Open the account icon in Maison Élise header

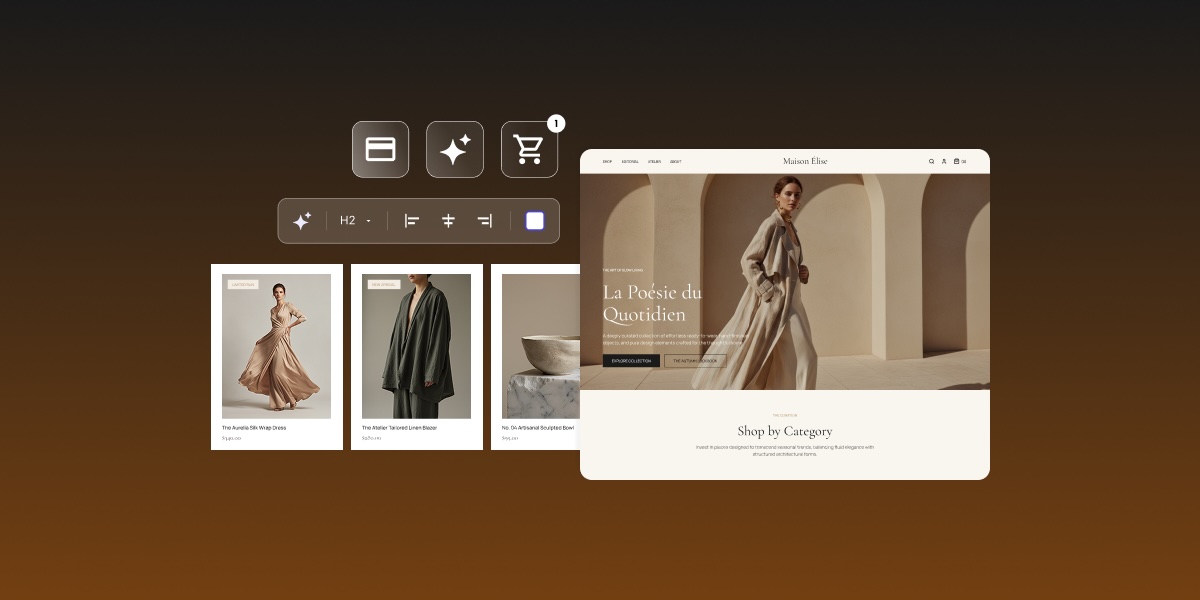pos(944,161)
